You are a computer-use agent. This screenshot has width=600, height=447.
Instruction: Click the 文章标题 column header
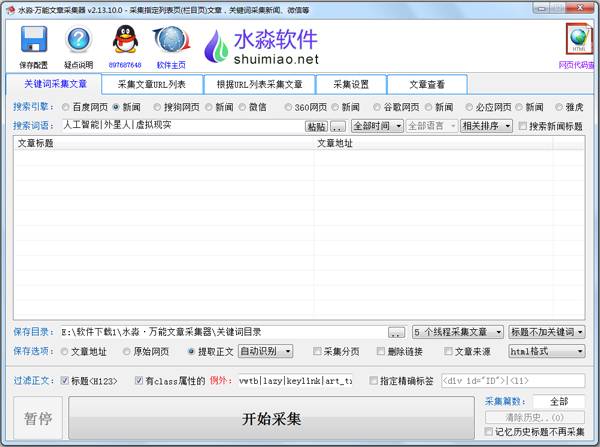(163, 144)
